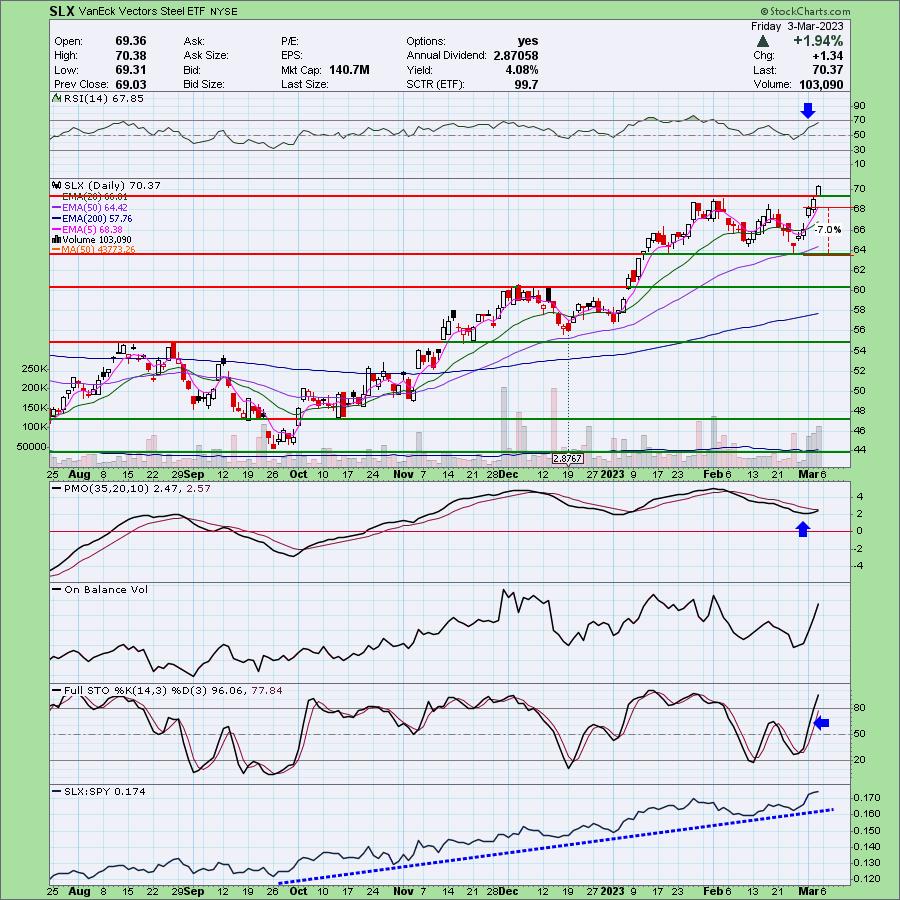
Task: Click the SCTR (ETF) value 99.7
Action: click(526, 84)
